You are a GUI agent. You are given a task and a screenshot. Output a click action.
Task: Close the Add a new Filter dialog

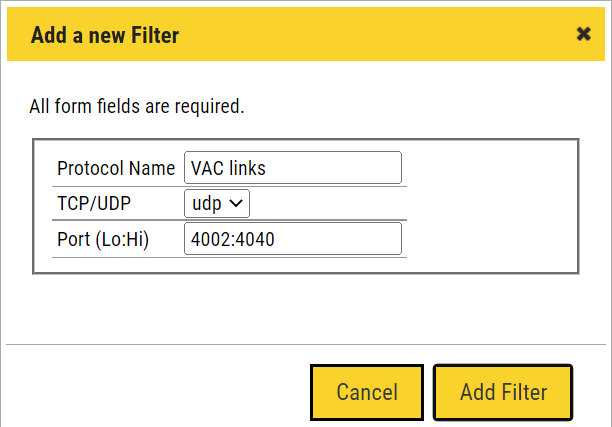(x=584, y=34)
